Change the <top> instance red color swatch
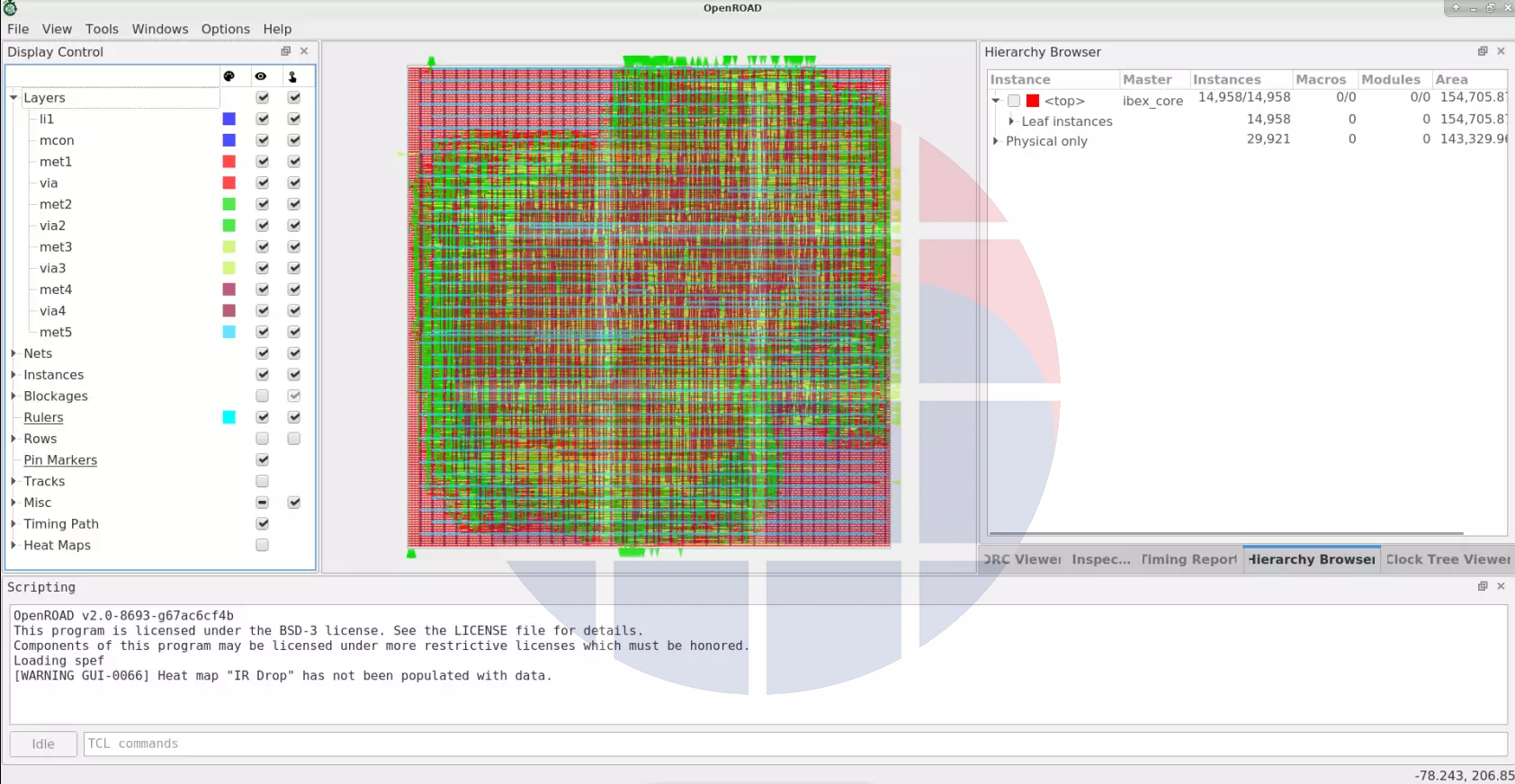 point(1033,101)
